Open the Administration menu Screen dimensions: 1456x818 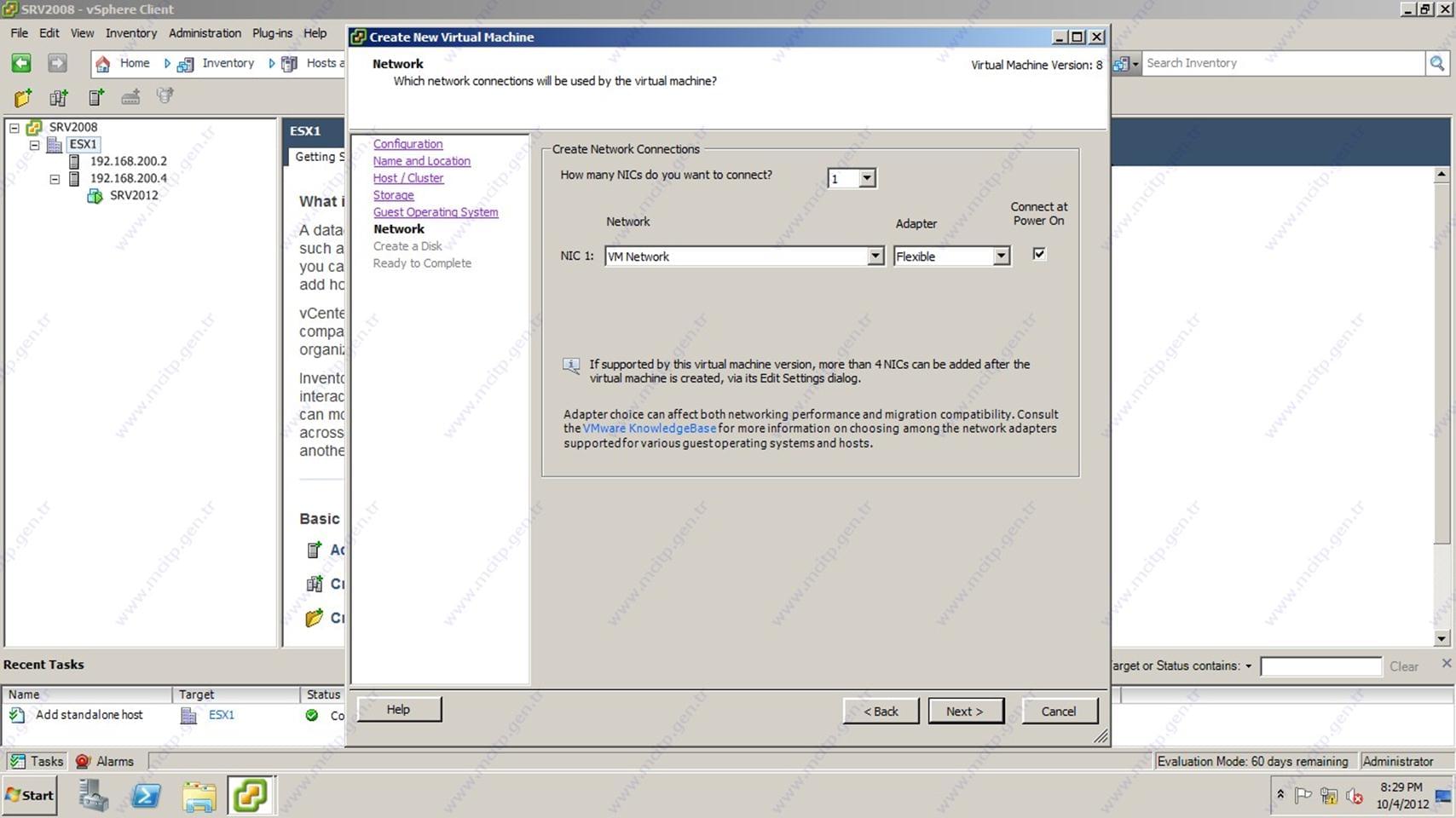point(205,33)
